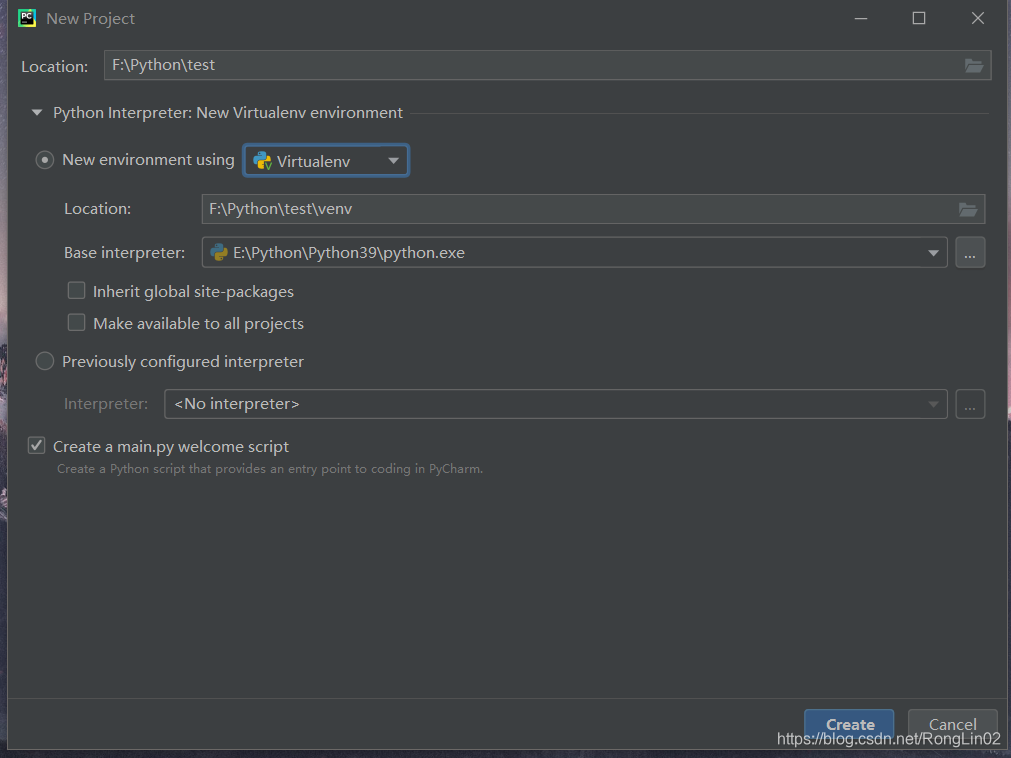Open the No interpreter dropdown
Image resolution: width=1011 pixels, height=758 pixels.
pyautogui.click(x=556, y=404)
